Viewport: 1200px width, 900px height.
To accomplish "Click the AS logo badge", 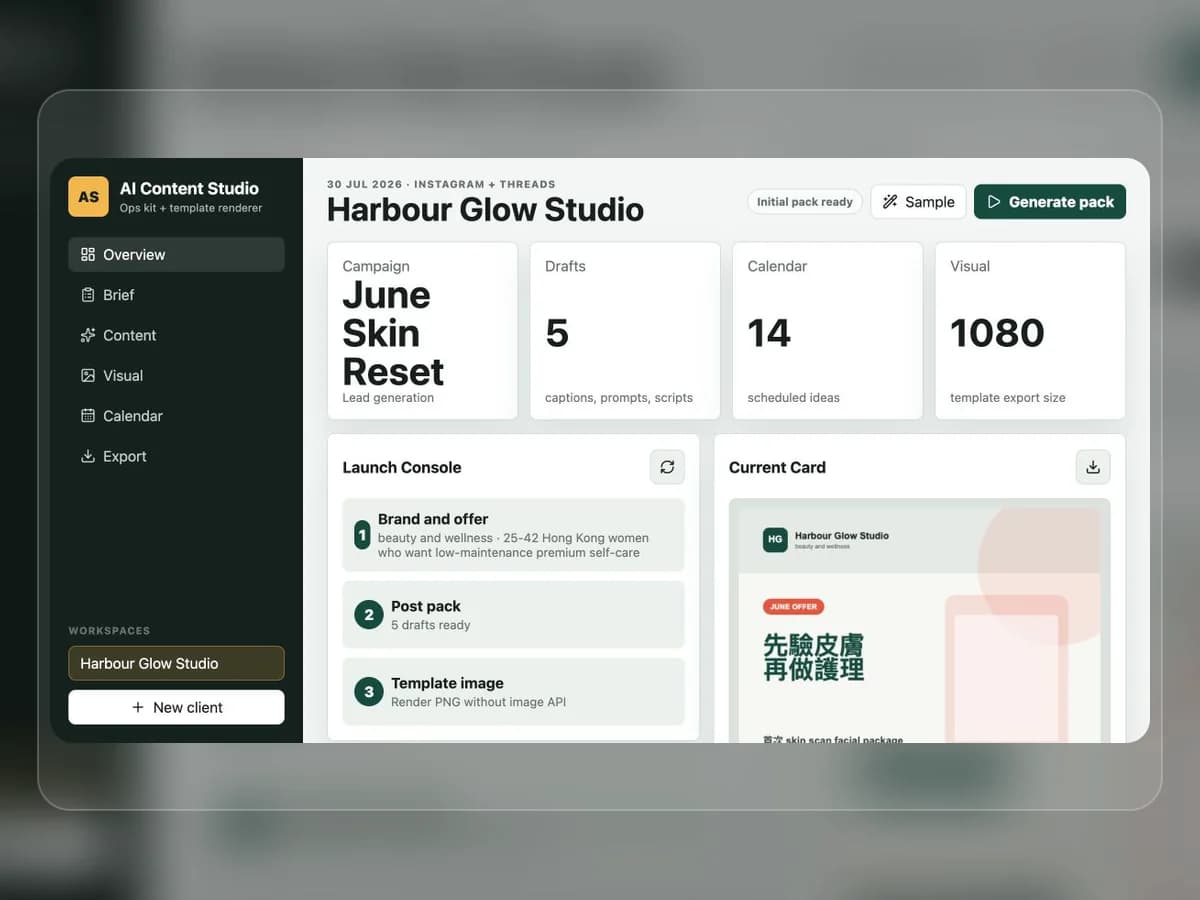I will tap(88, 197).
